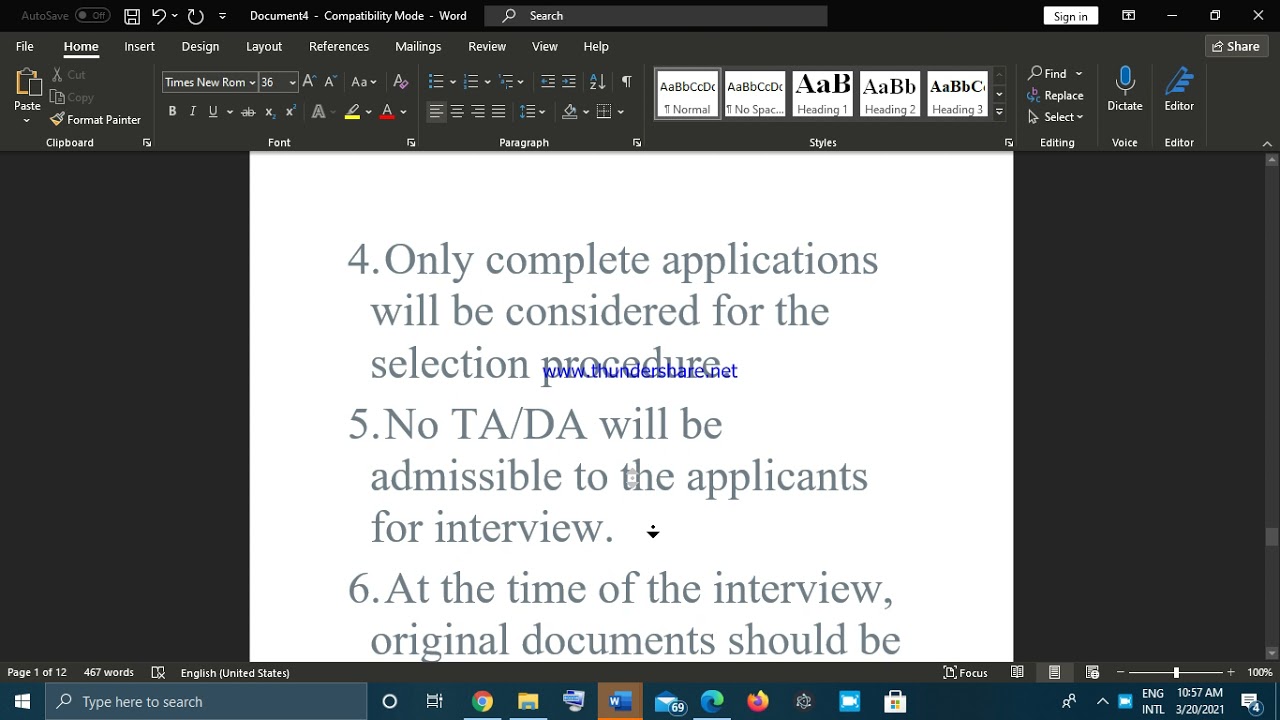This screenshot has height=720, width=1280.
Task: Click the Sort icon
Action: pos(597,82)
